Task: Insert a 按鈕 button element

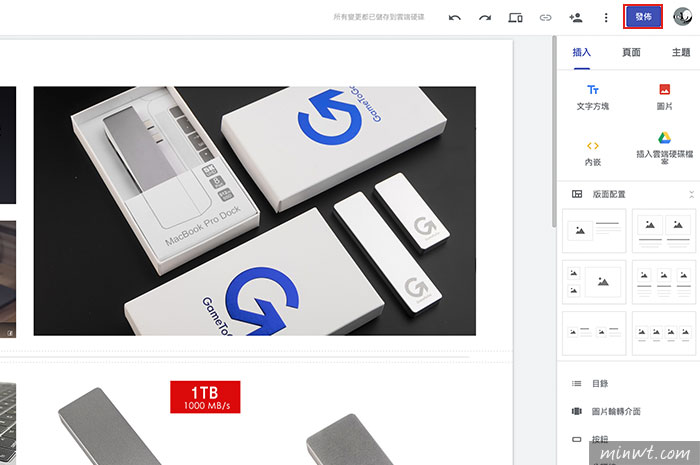Action: click(589, 439)
